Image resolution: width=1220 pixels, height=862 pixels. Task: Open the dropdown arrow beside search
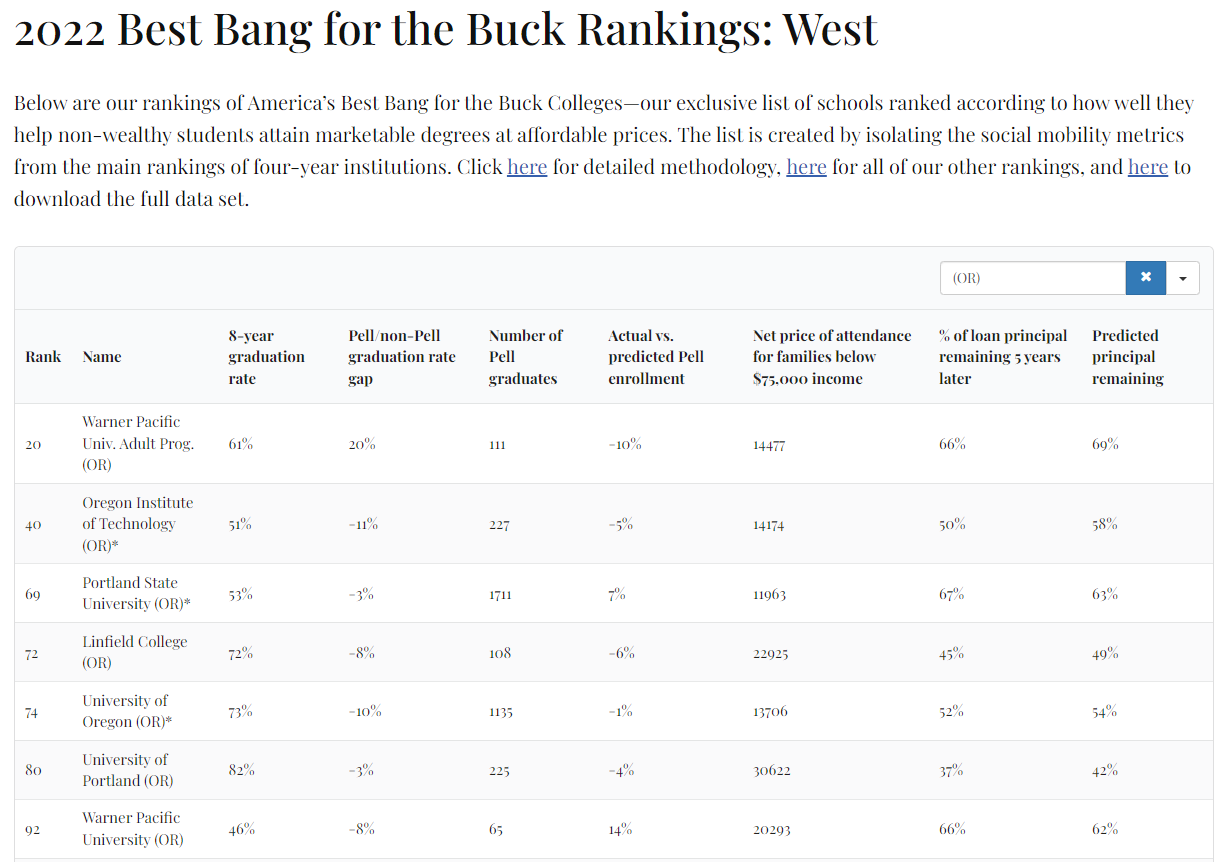pos(1183,278)
